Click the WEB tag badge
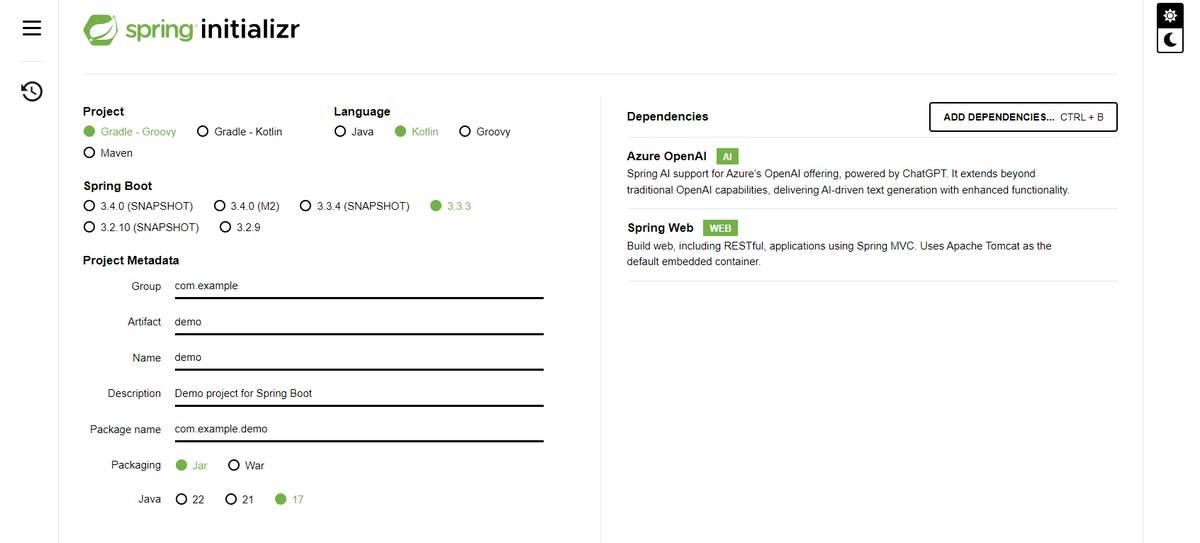Screen dimensions: 1200x543 720,228
